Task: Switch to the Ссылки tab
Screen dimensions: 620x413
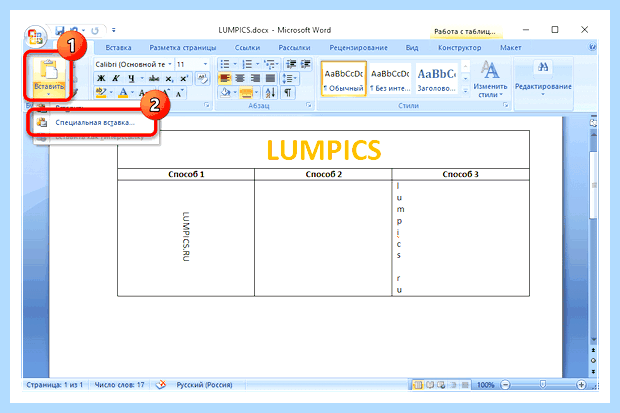Action: tap(248, 47)
